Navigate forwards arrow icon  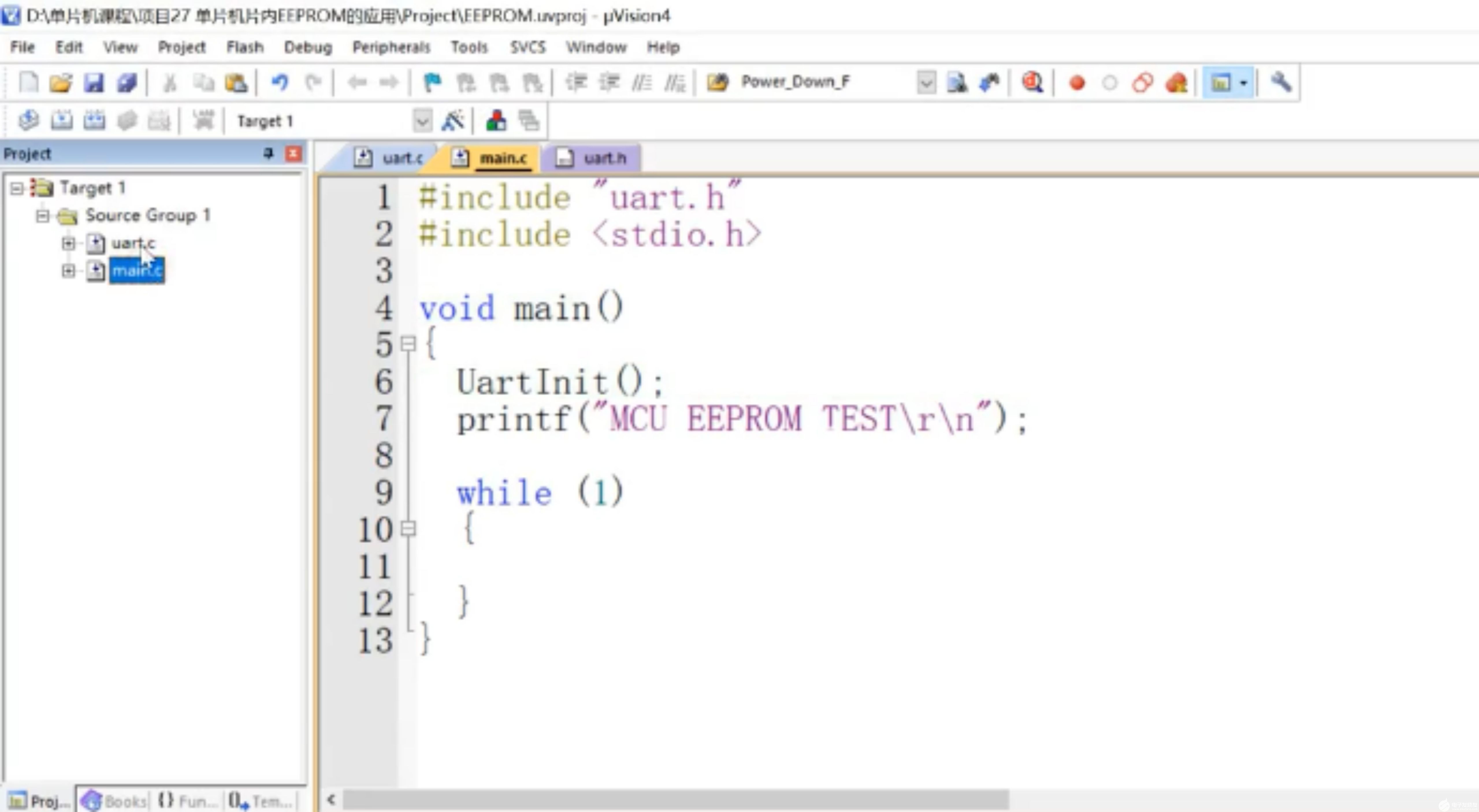(389, 83)
